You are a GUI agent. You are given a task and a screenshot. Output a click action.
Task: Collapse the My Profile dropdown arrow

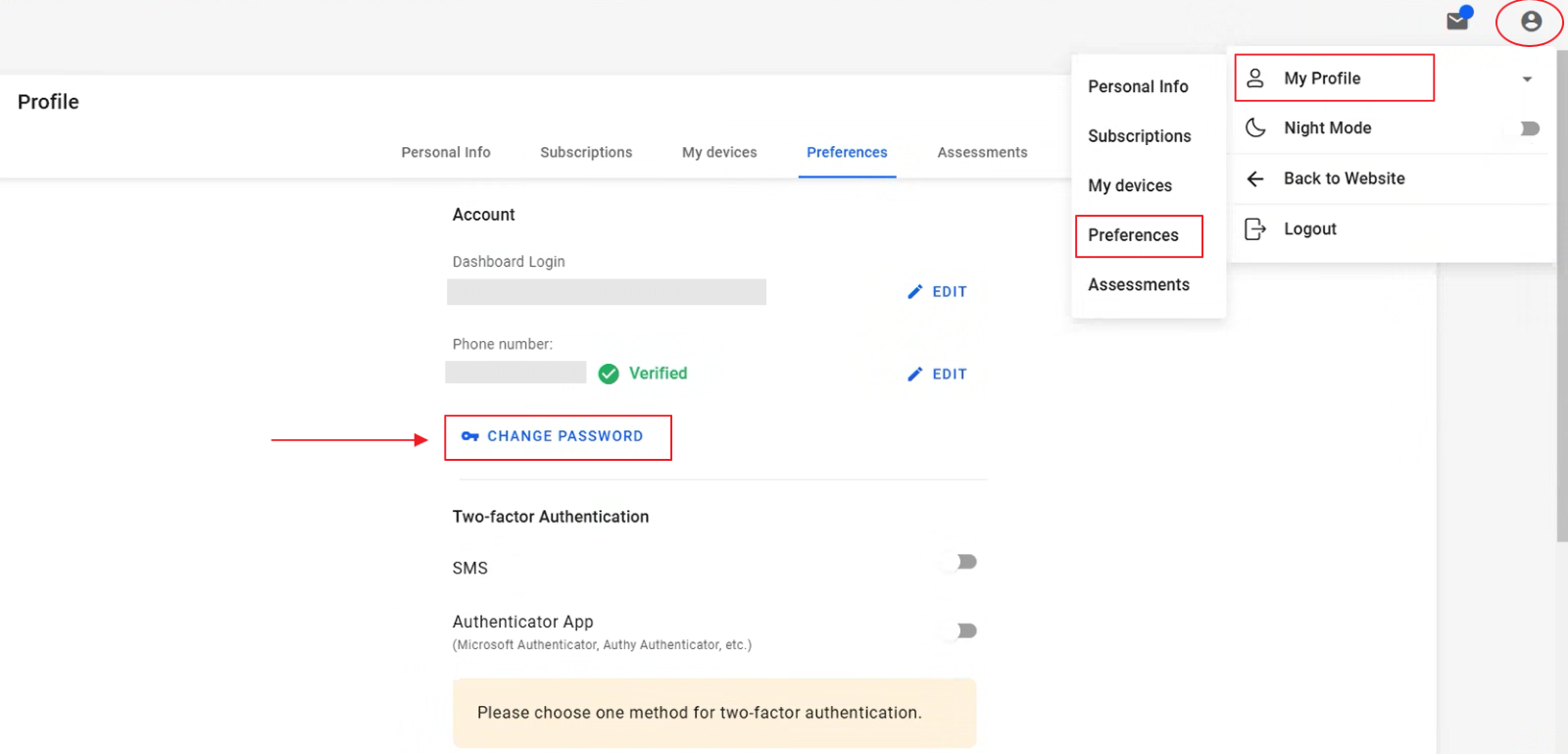click(1527, 79)
